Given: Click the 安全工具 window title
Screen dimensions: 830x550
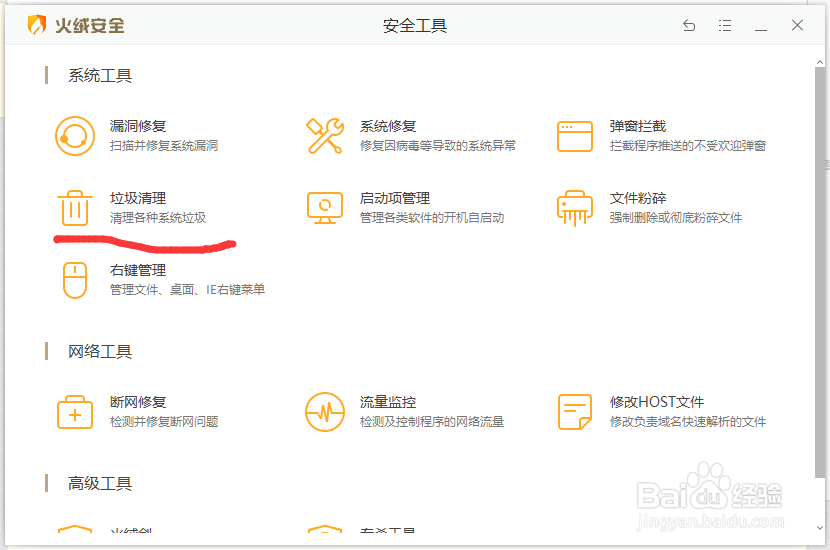Looking at the screenshot, I should 414,25.
